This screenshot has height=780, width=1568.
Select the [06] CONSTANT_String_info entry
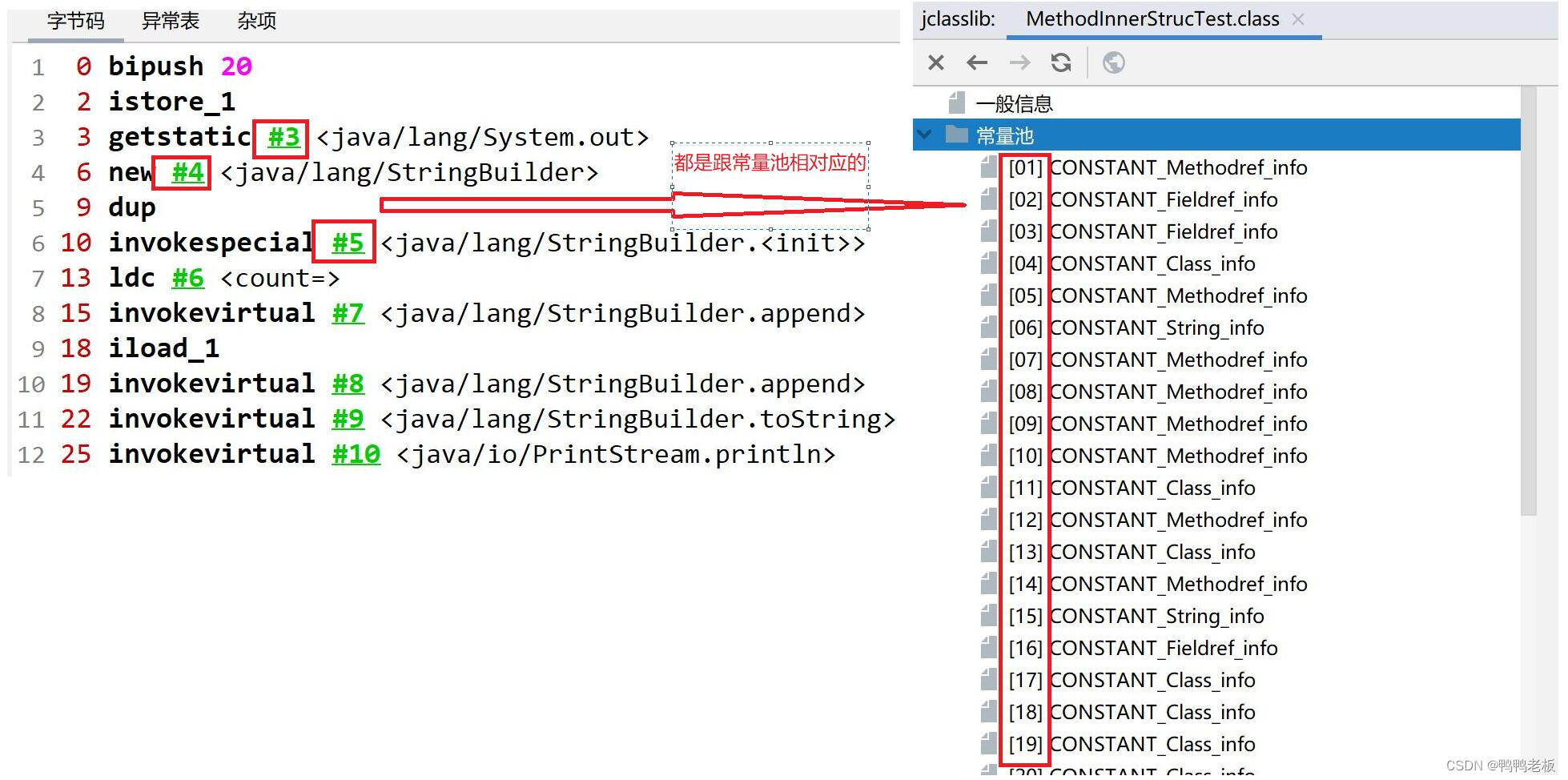[x=1156, y=328]
